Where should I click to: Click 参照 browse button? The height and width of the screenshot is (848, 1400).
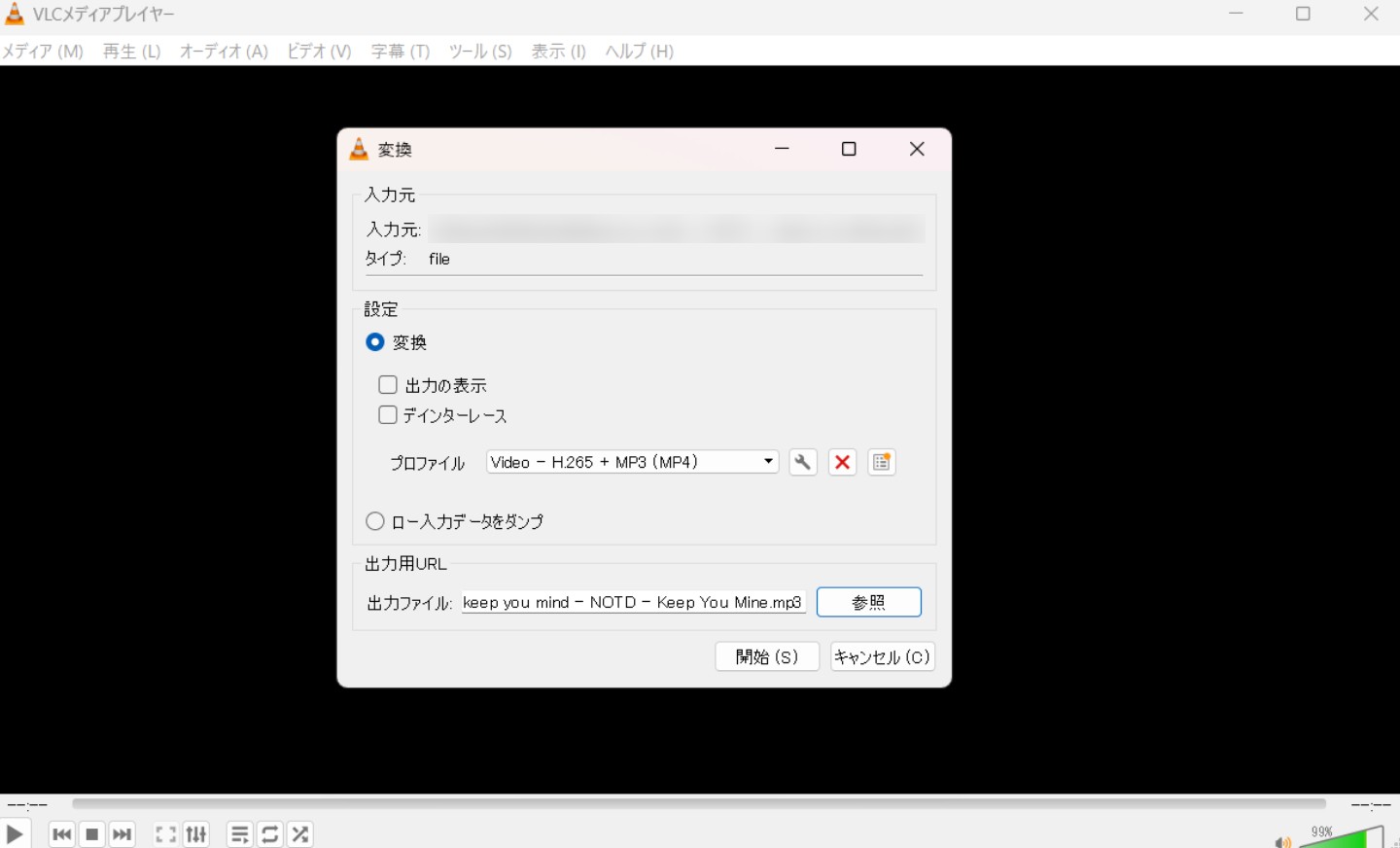[x=869, y=602]
